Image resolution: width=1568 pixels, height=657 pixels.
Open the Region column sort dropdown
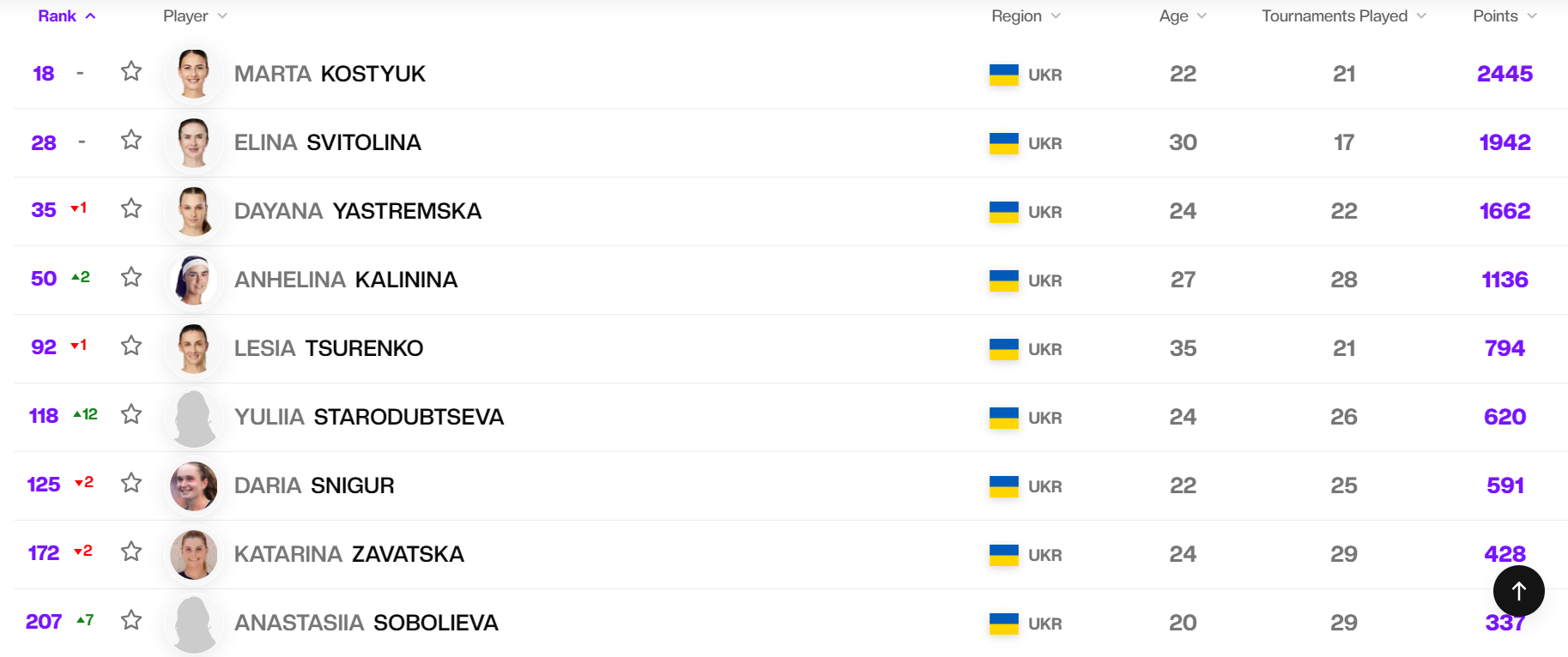1026,16
